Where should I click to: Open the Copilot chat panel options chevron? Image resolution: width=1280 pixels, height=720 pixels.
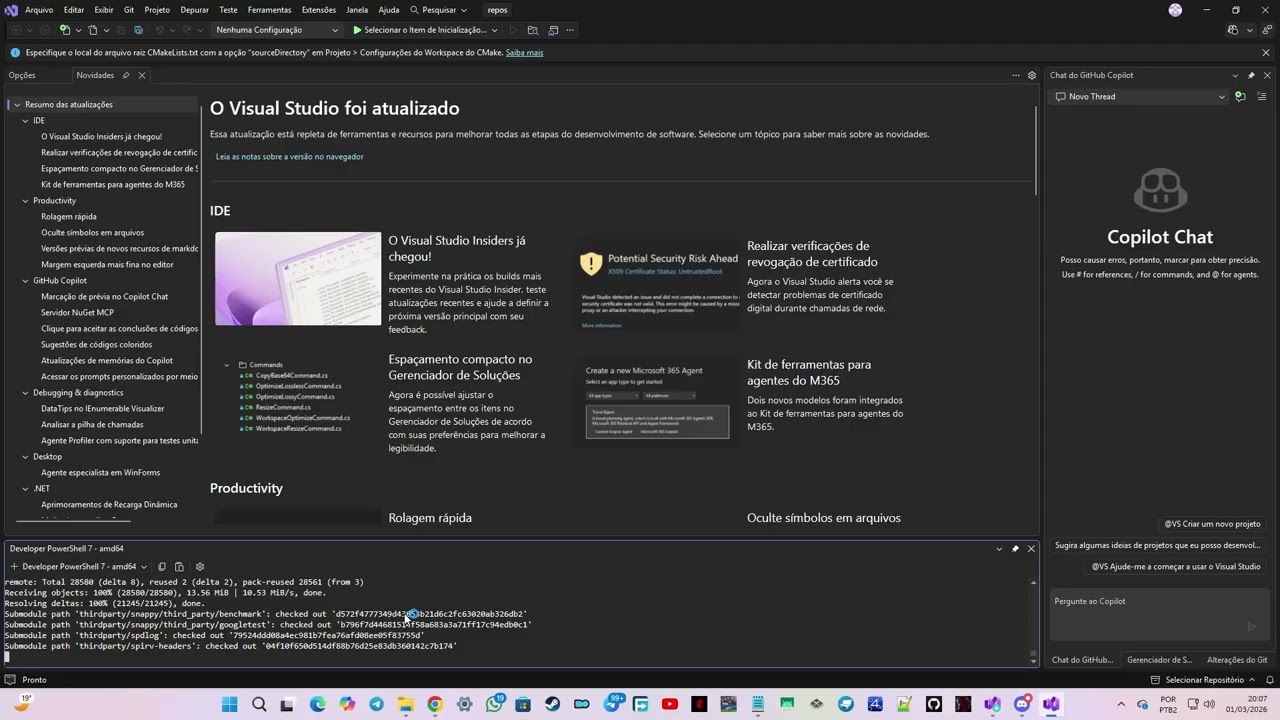[1235, 75]
